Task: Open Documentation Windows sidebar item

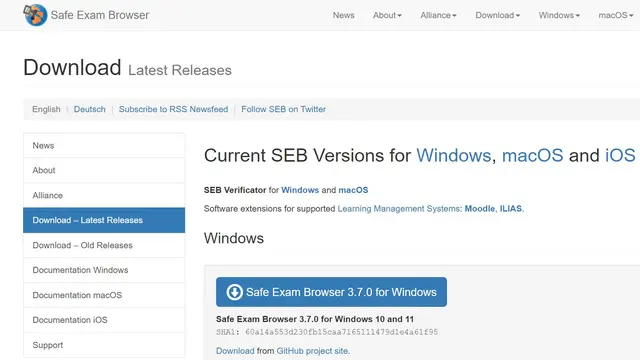Action: pyautogui.click(x=104, y=270)
